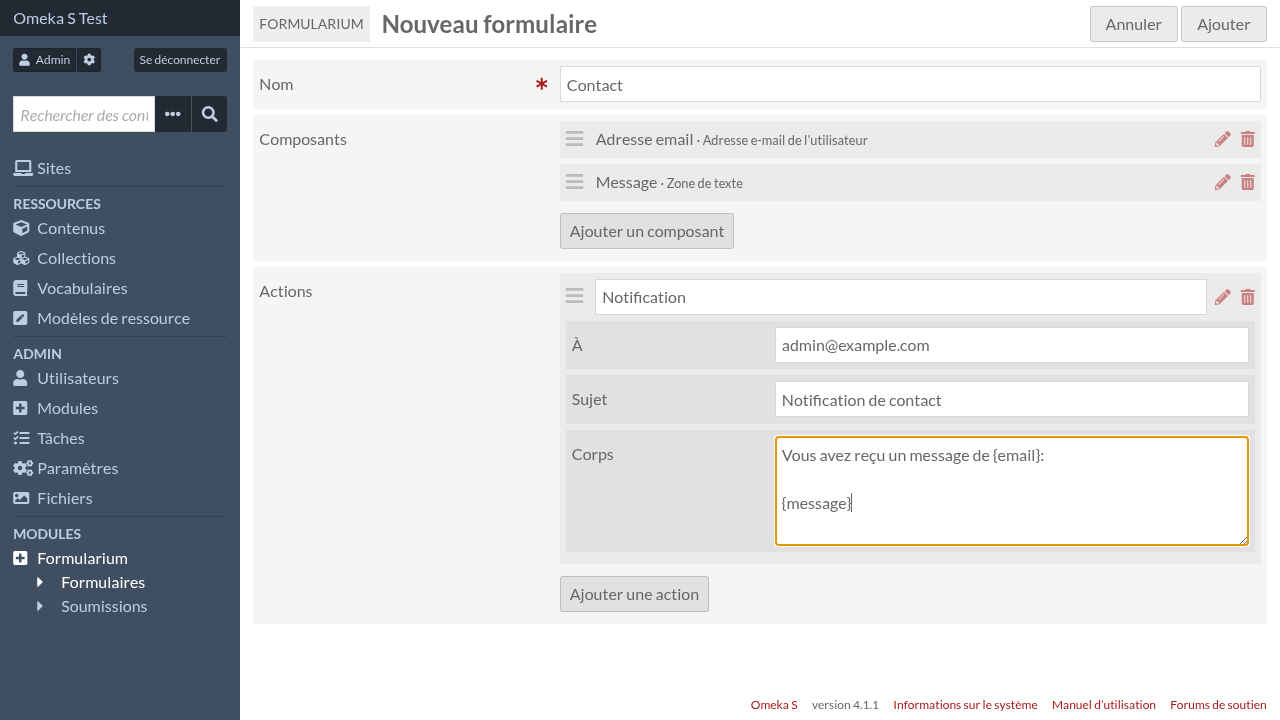Delete the Message component via trash icon

pos(1247,182)
